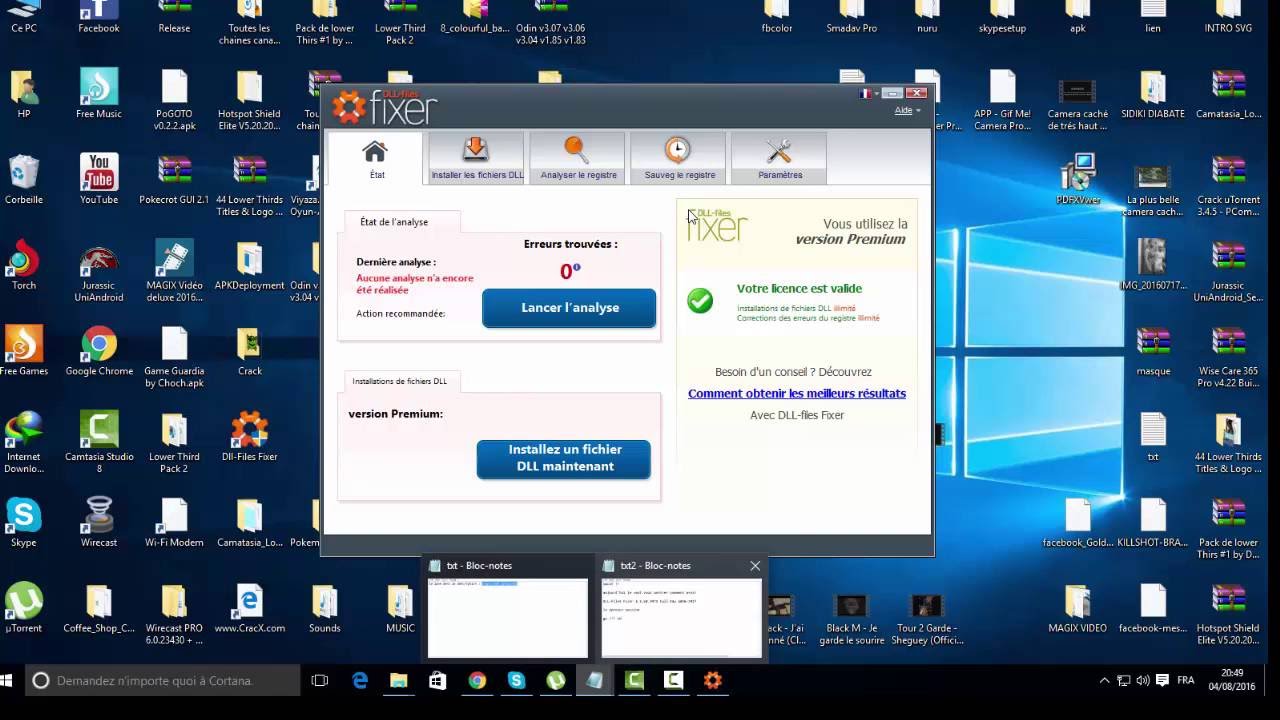Open Comment obtenir les meilleurs résultats link
Image resolution: width=1280 pixels, height=720 pixels.
point(797,393)
